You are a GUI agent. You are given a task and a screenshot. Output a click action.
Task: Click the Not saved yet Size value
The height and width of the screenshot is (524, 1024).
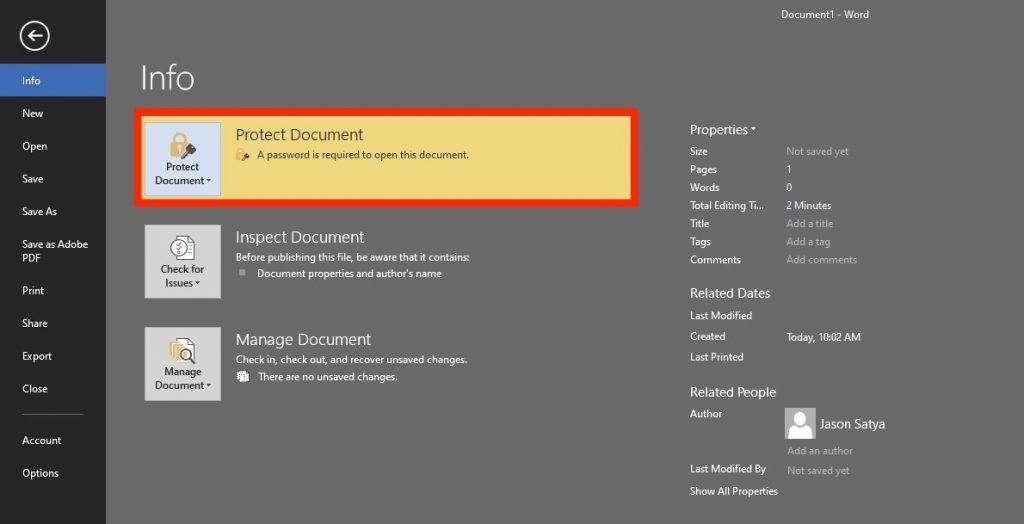pos(818,151)
